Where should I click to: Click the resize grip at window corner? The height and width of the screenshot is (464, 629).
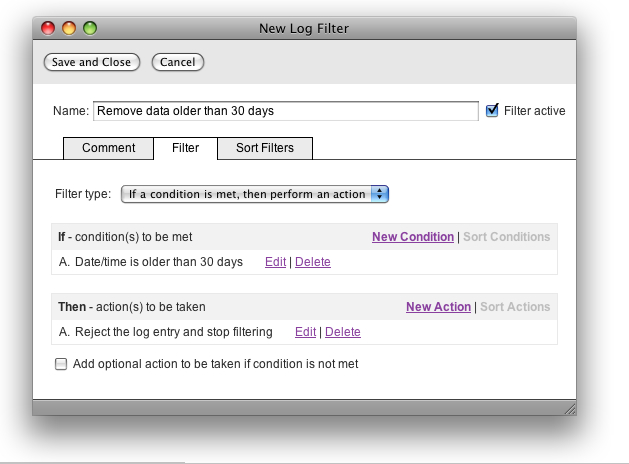569,408
